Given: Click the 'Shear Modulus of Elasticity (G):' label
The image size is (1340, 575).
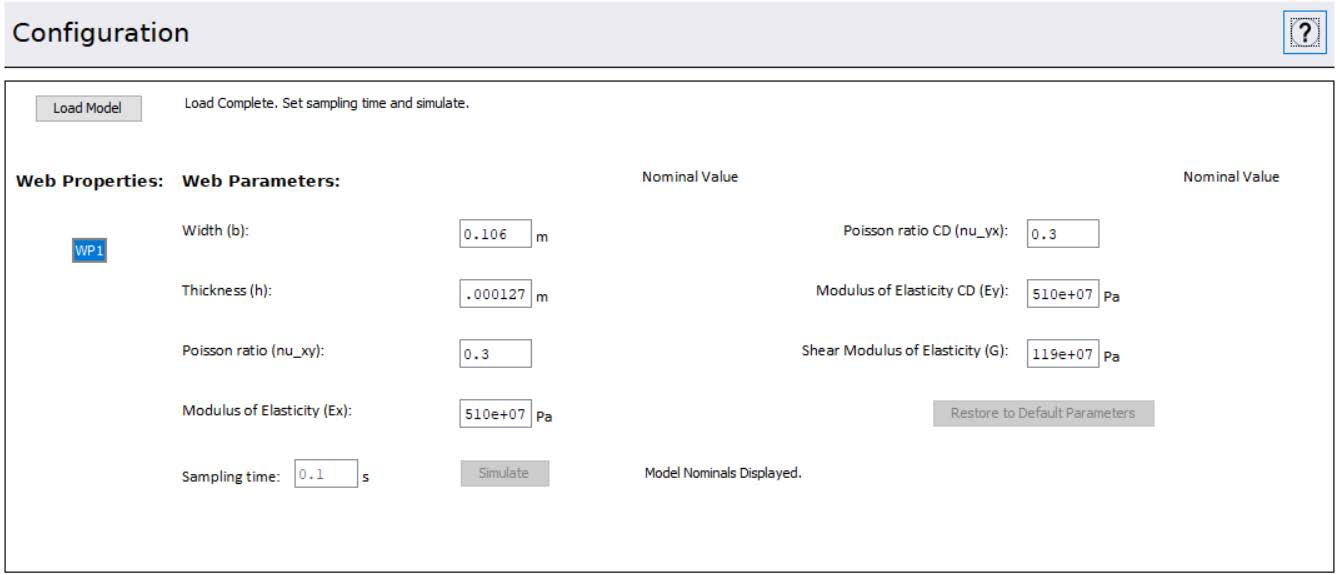Looking at the screenshot, I should click(904, 351).
